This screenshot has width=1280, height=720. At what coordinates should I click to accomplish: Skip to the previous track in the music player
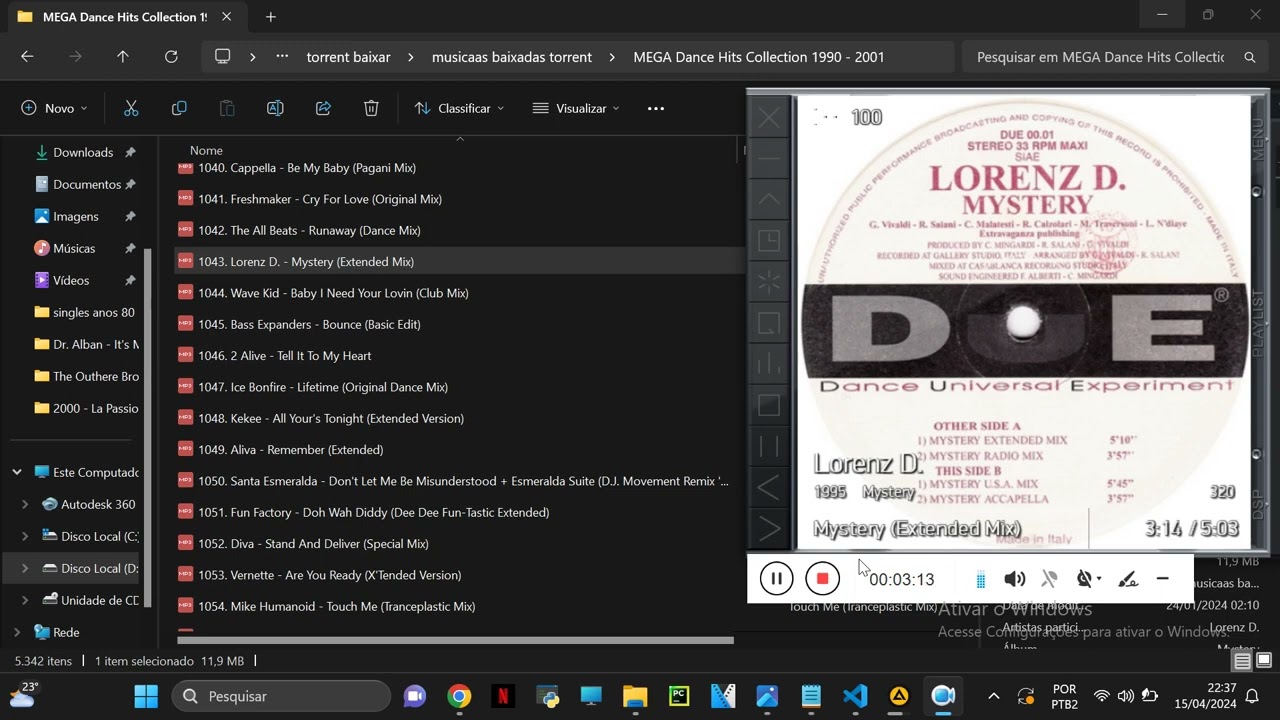(769, 488)
